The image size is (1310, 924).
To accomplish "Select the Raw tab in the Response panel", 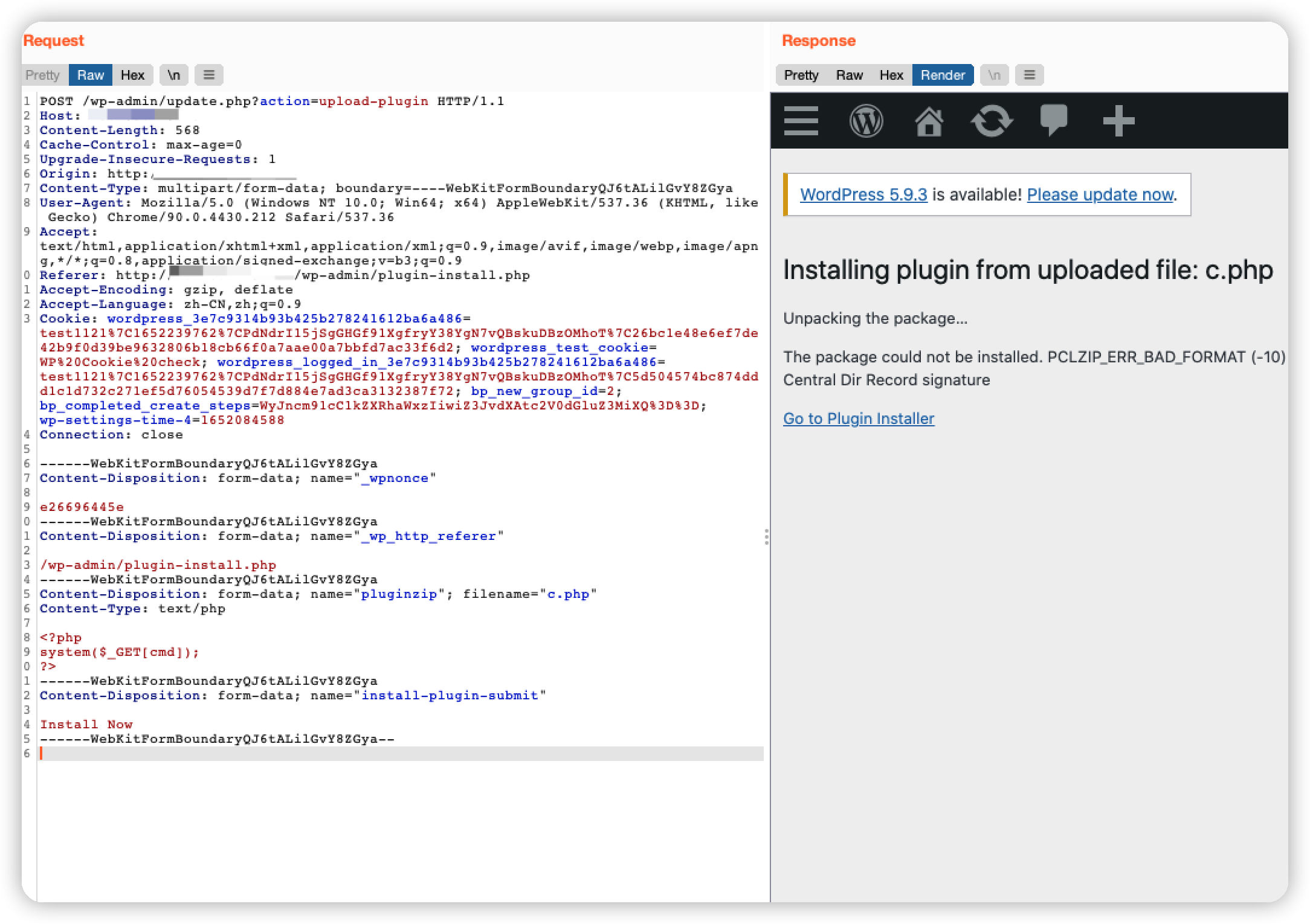I will coord(849,75).
